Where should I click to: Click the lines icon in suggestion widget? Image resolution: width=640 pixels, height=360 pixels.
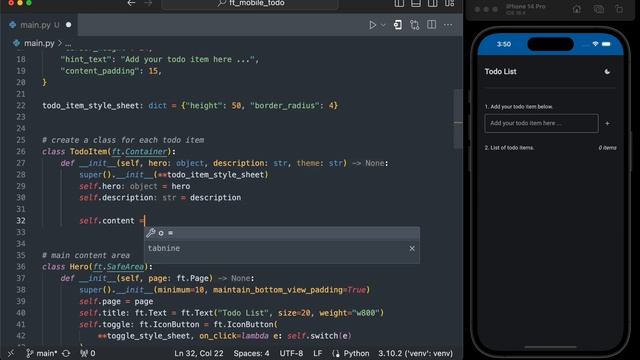pos(171,233)
